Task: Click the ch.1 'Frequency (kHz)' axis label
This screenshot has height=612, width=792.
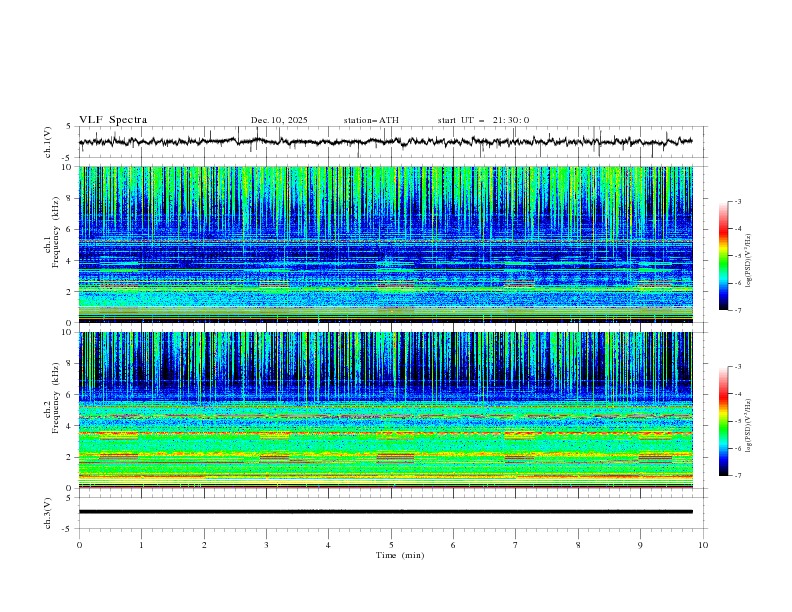Action: (56, 233)
